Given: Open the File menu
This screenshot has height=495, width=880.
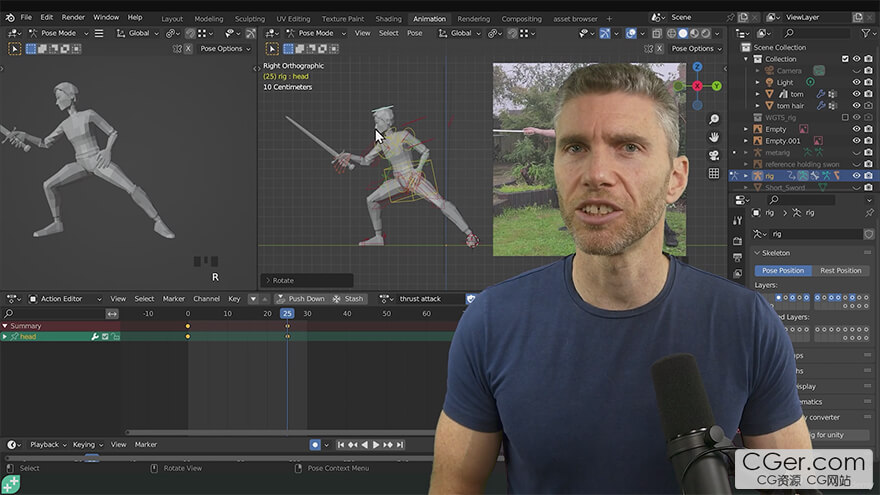Looking at the screenshot, I should (x=26, y=17).
